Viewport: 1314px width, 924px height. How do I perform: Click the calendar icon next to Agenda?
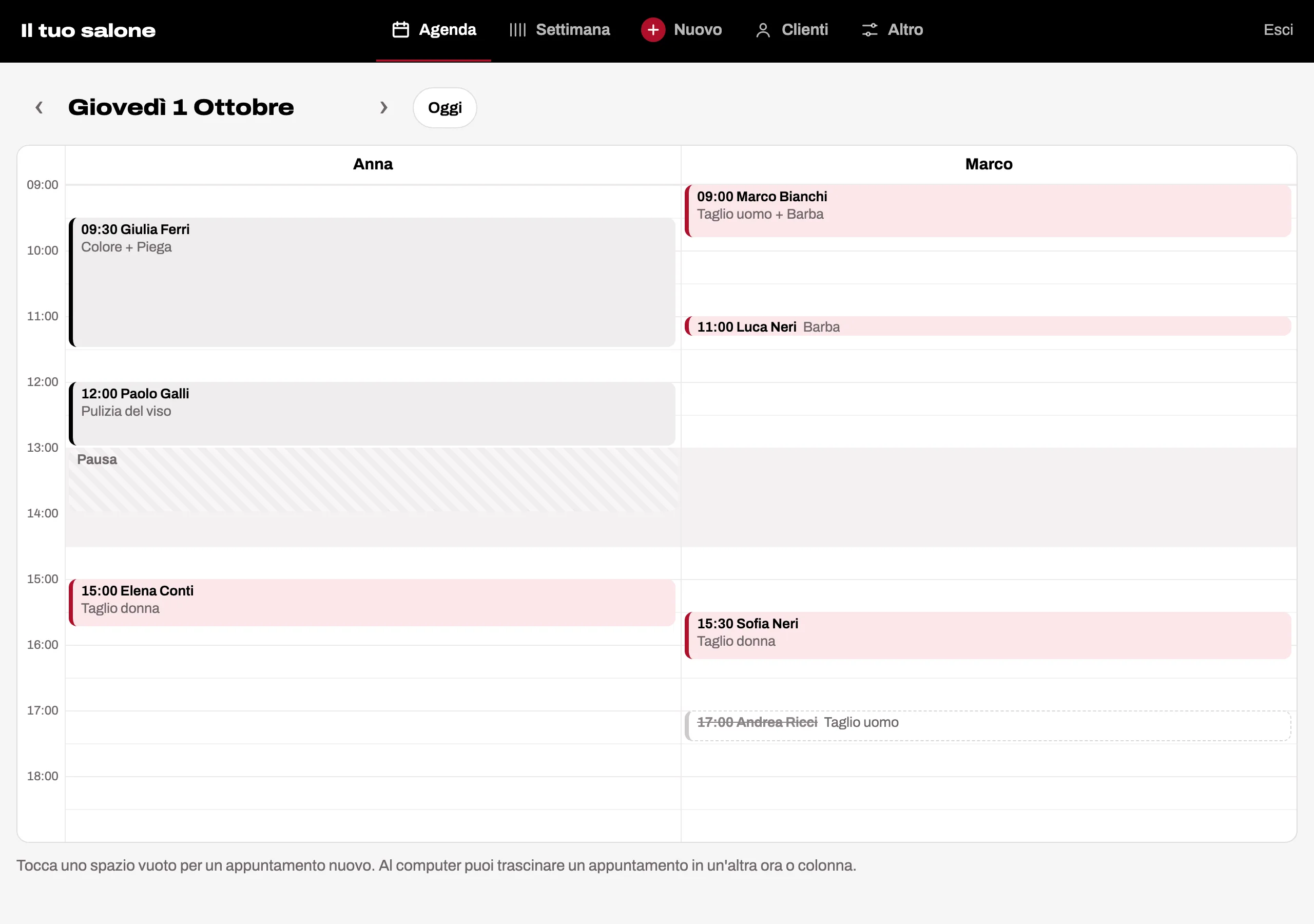[x=400, y=30]
